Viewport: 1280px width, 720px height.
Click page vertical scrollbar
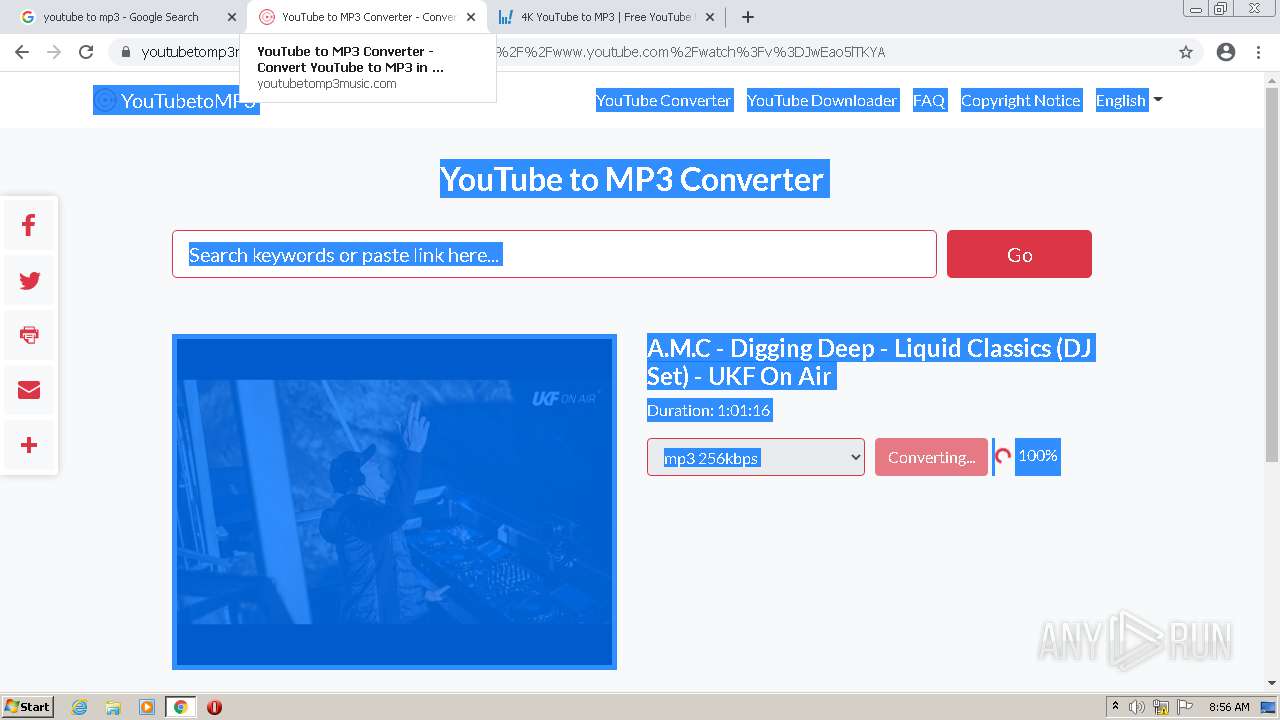[x=1272, y=275]
